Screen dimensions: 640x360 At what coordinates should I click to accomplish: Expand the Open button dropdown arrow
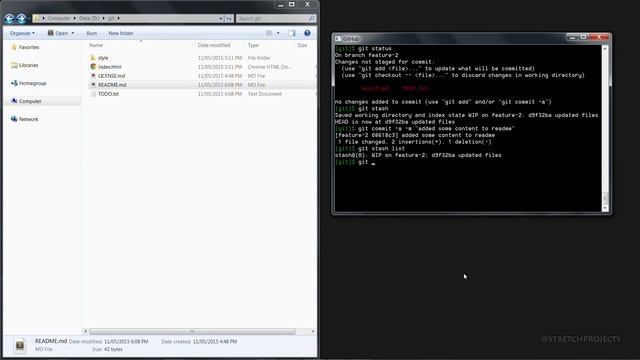[73, 33]
